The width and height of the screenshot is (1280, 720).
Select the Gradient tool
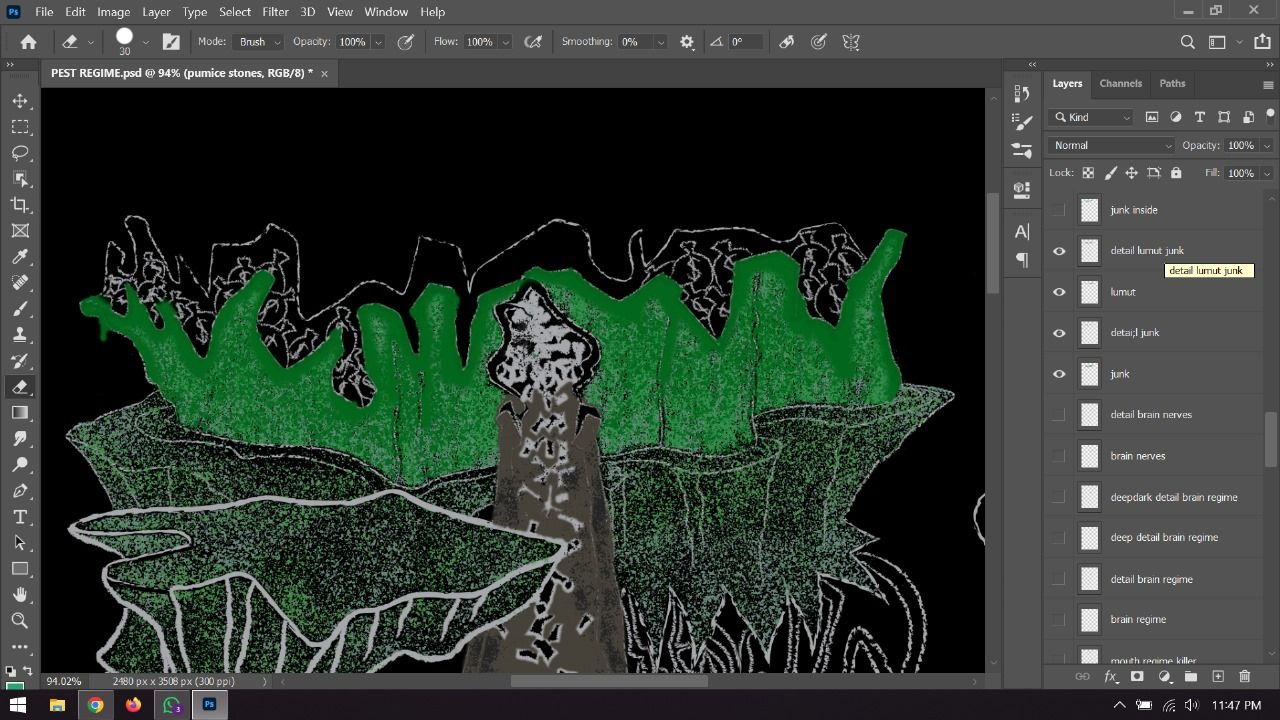coord(19,413)
